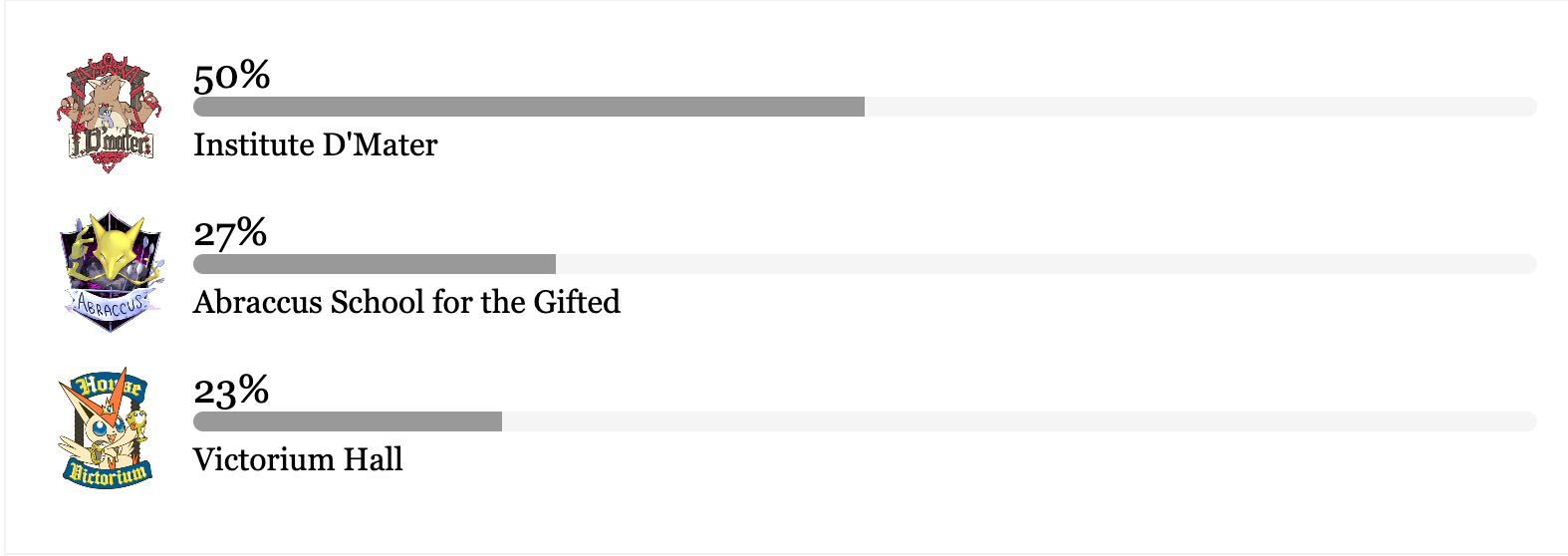Click the 50% result figure
The height and width of the screenshot is (556, 1568).
pyautogui.click(x=231, y=76)
